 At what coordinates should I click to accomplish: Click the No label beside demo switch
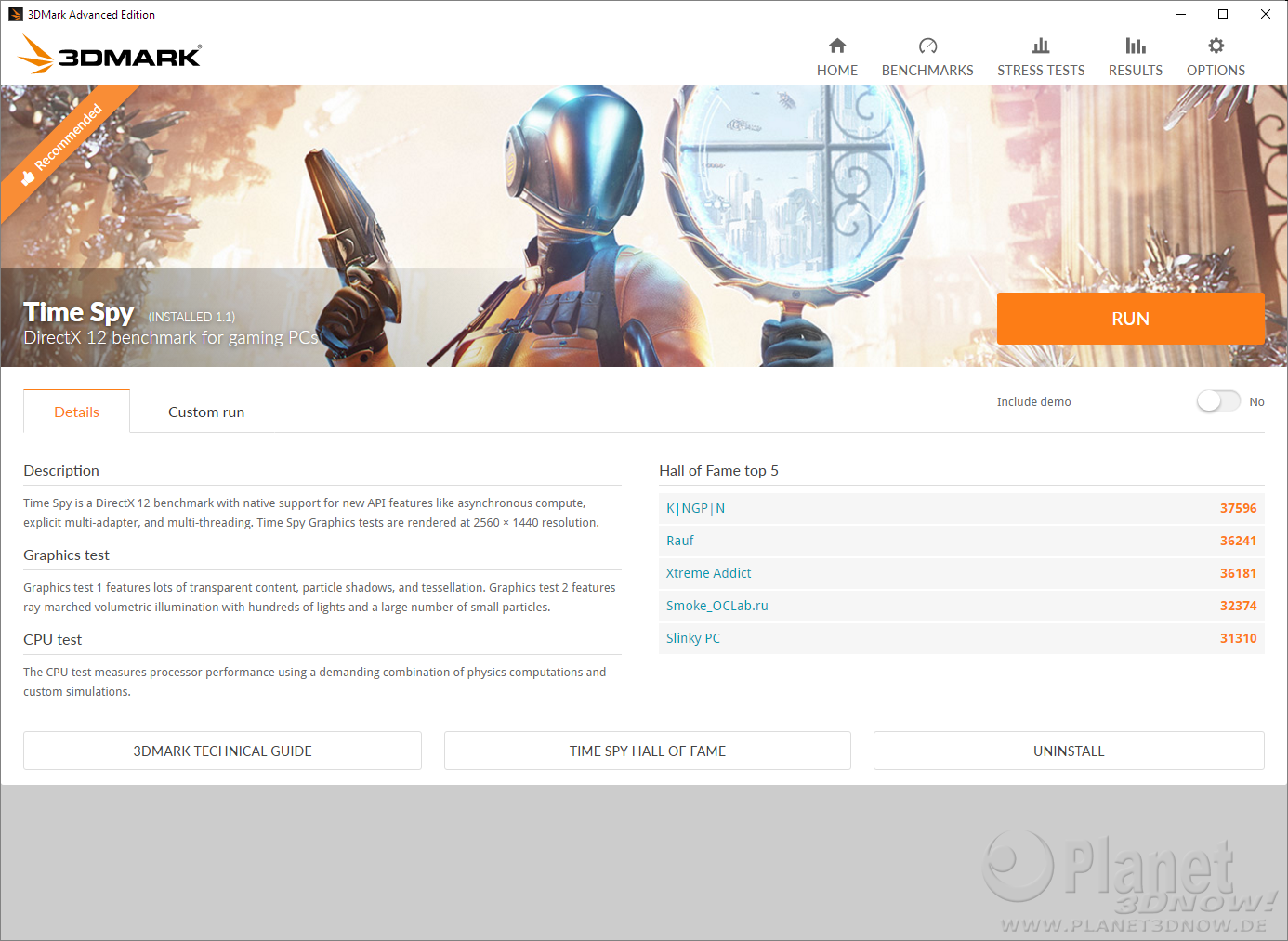(1256, 401)
